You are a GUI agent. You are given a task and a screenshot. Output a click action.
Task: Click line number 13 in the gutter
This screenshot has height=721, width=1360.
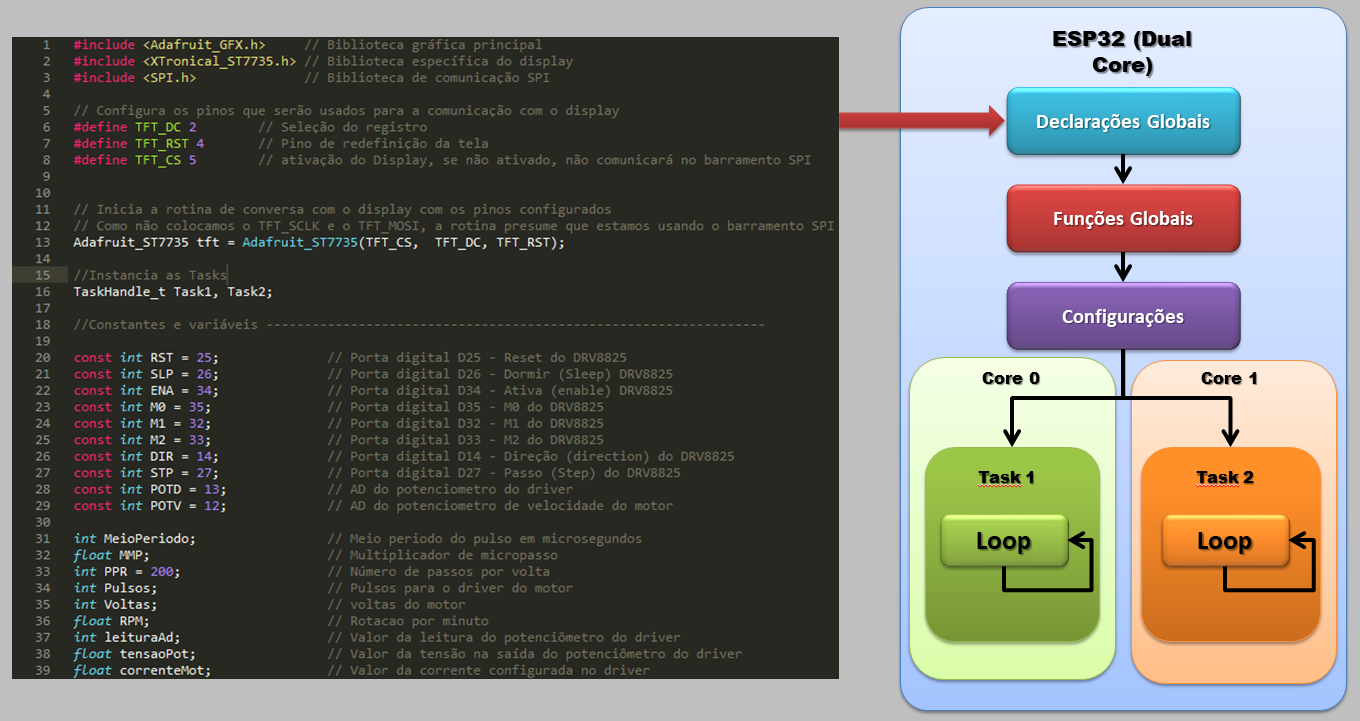point(42,242)
